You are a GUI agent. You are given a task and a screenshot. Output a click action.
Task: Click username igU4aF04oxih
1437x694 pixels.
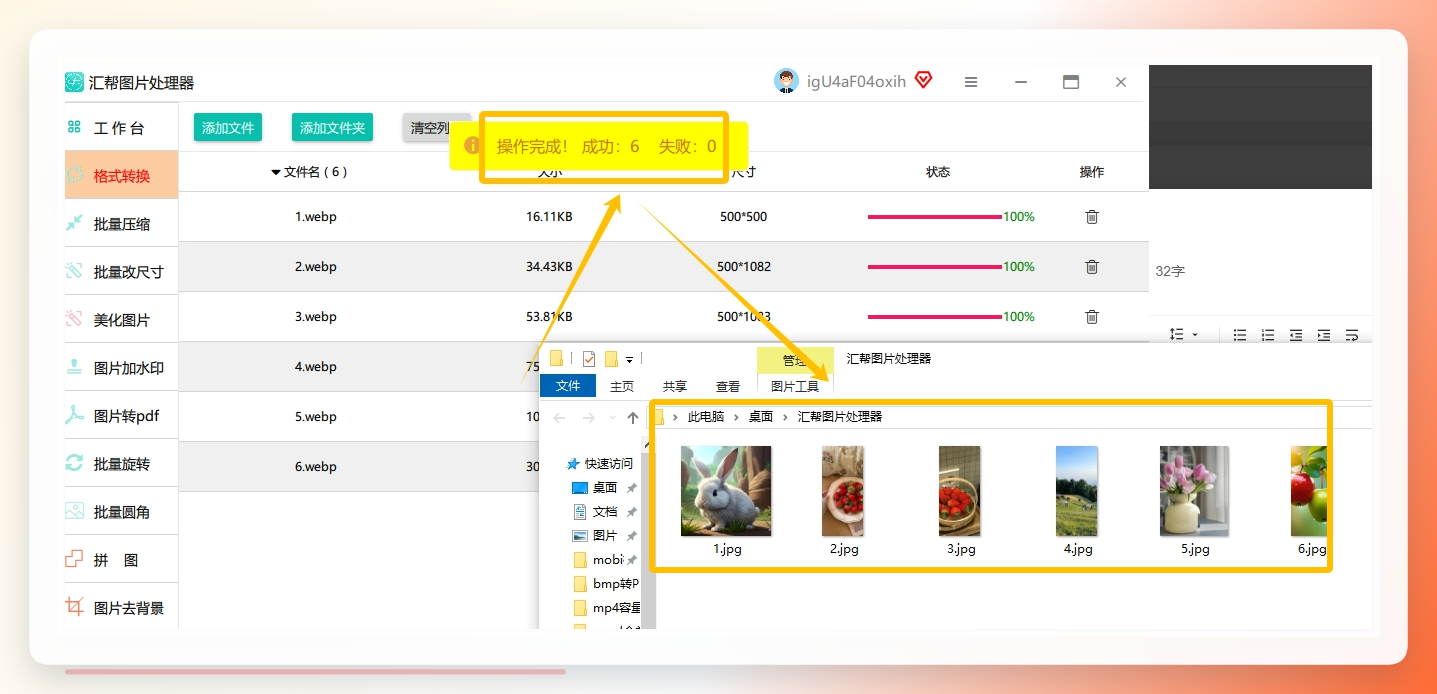[856, 82]
